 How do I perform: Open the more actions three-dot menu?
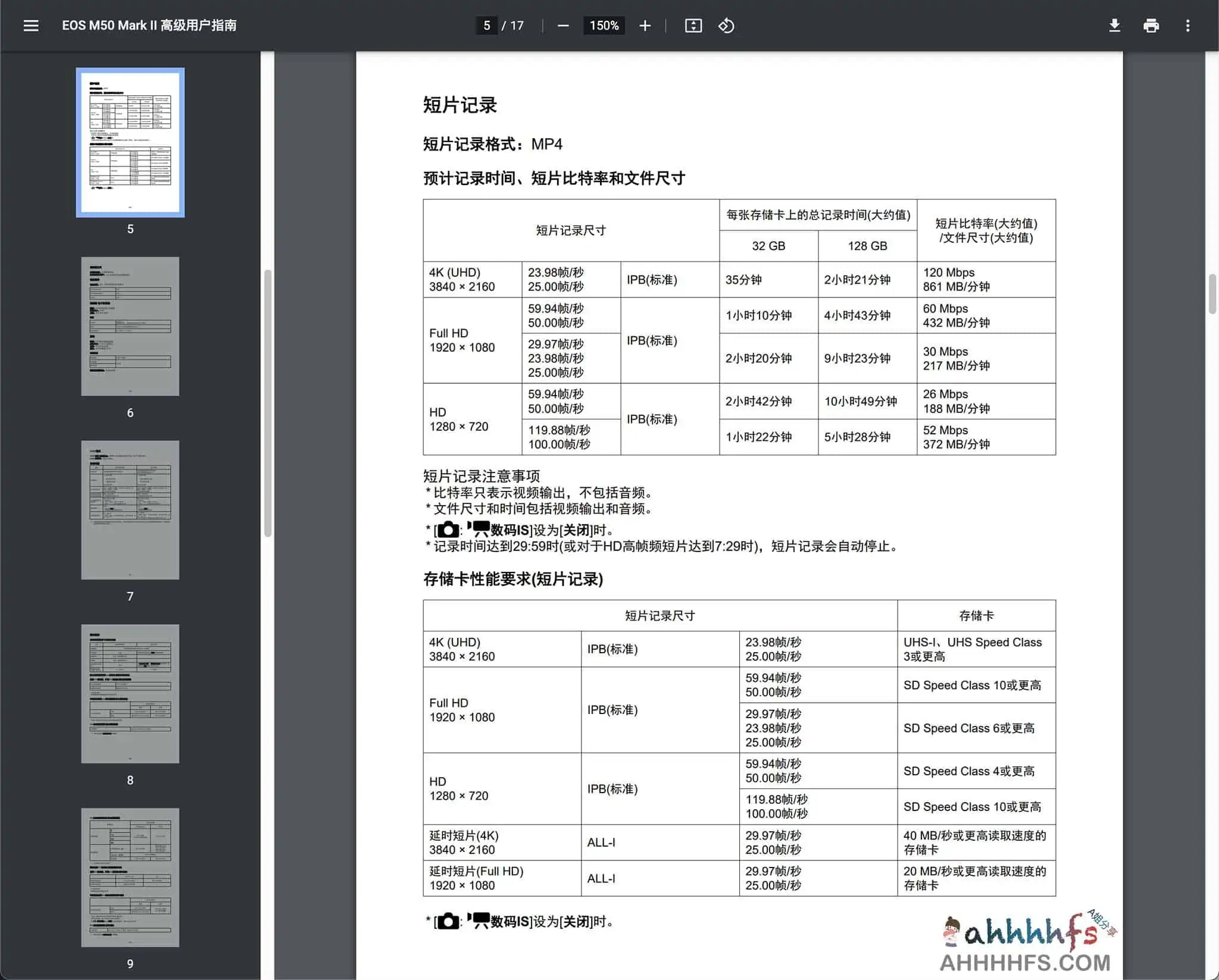(1187, 26)
